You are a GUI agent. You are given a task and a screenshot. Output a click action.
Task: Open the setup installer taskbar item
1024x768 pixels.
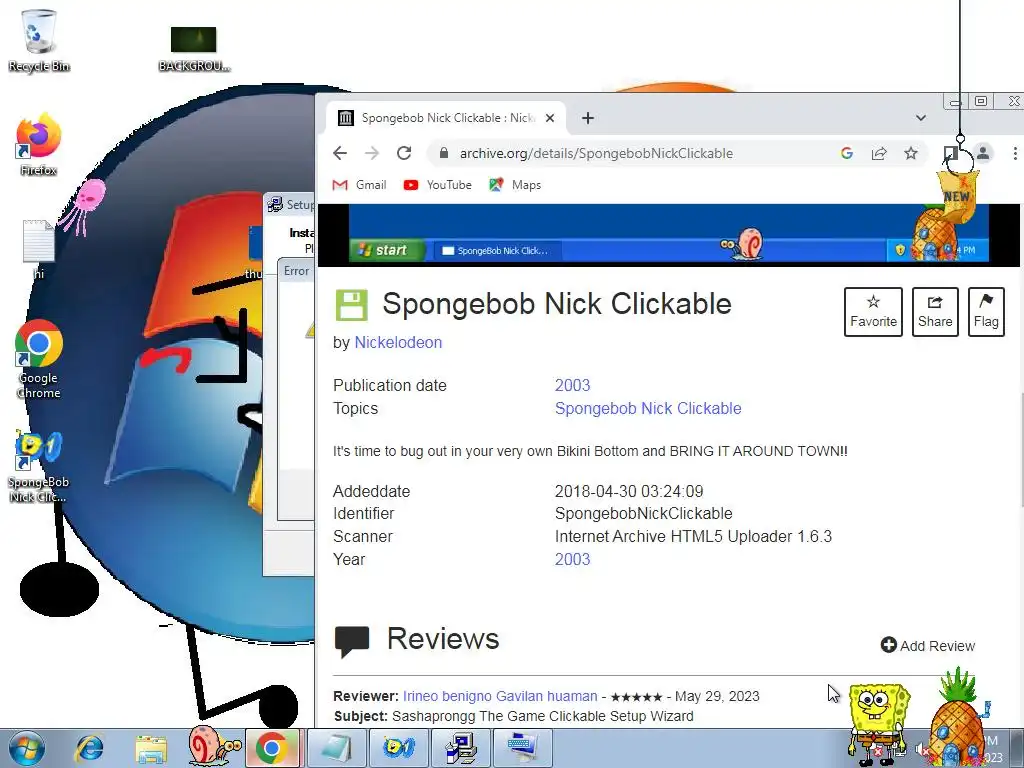pyautogui.click(x=460, y=748)
